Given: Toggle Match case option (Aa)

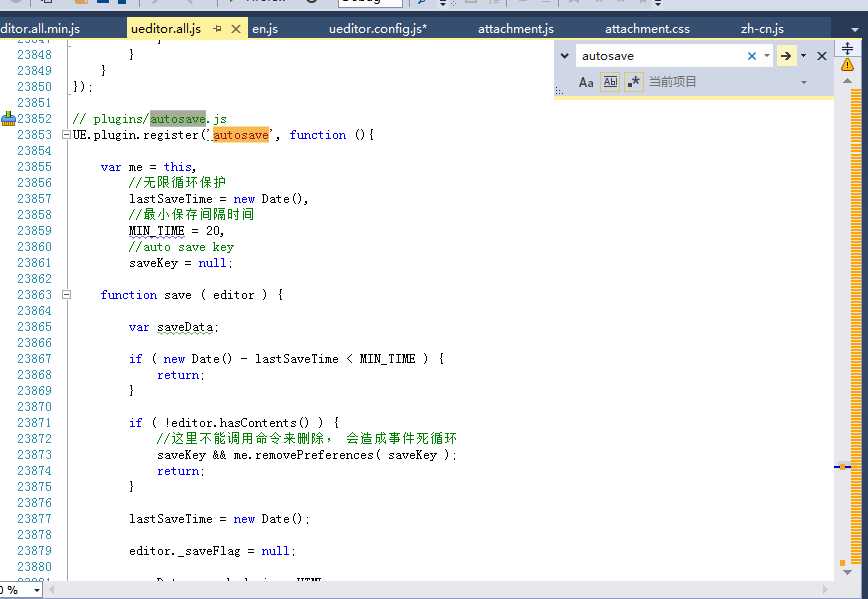Looking at the screenshot, I should point(586,82).
